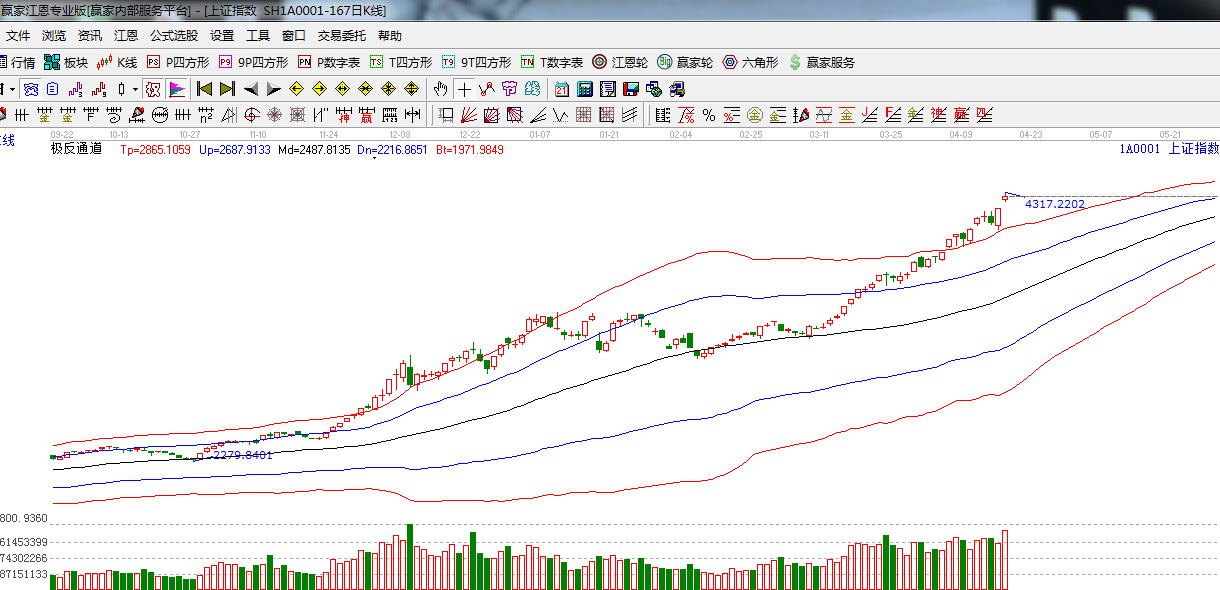The width and height of the screenshot is (1220, 590).
Task: Open dropdown arrow at toolbar's left edge
Action: (x=12, y=89)
